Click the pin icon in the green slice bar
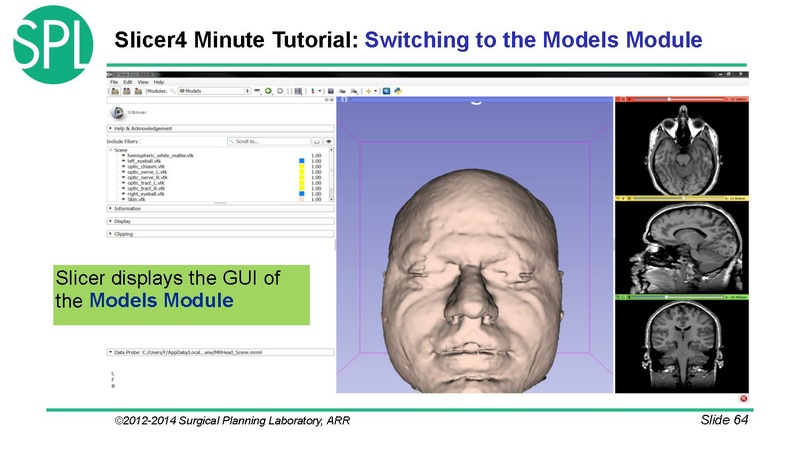The image size is (800, 450). pos(618,297)
